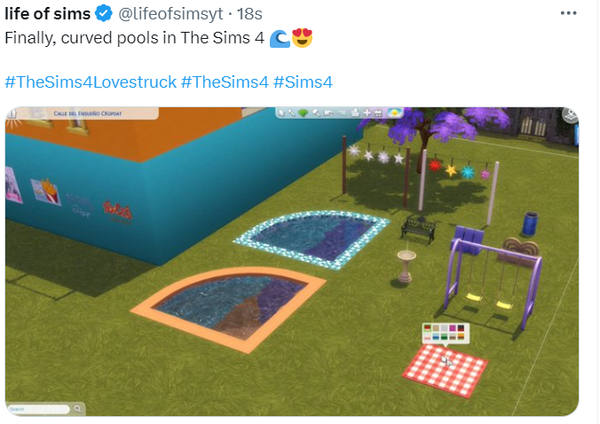
Task: Pick the green picnic blanket swatch
Action: pyautogui.click(x=444, y=336)
